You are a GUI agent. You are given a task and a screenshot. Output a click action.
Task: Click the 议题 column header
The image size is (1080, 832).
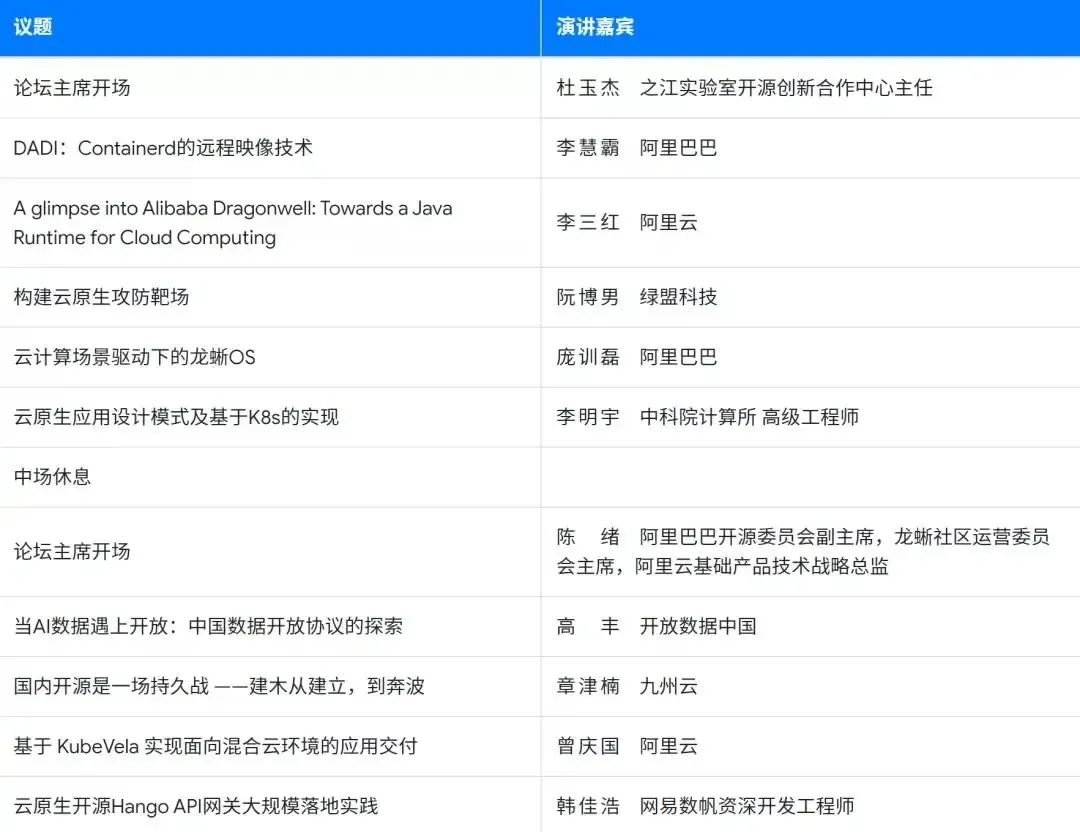270,28
